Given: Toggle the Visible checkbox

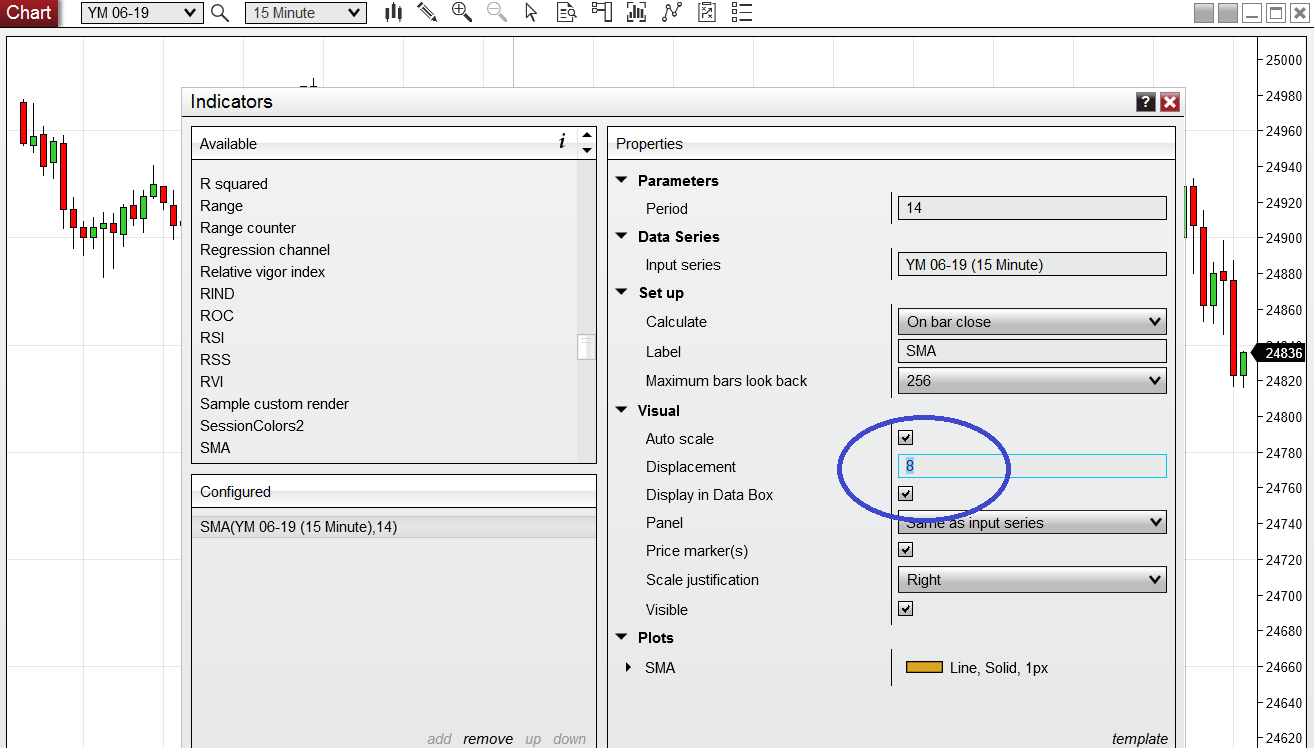Looking at the screenshot, I should point(906,609).
